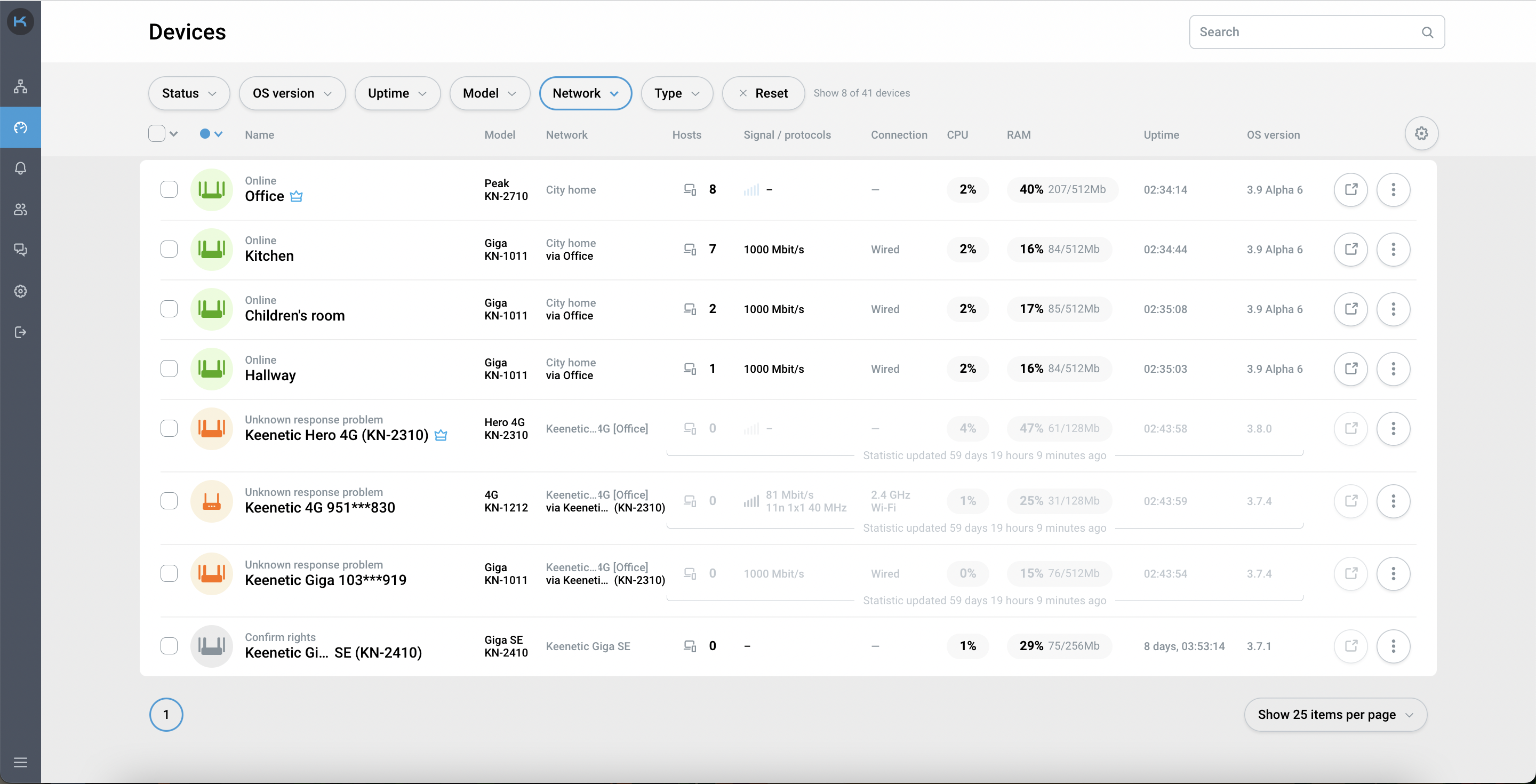Open Keenetic Hero 4G (KN-2310) link
This screenshot has height=784, width=1536.
337,435
